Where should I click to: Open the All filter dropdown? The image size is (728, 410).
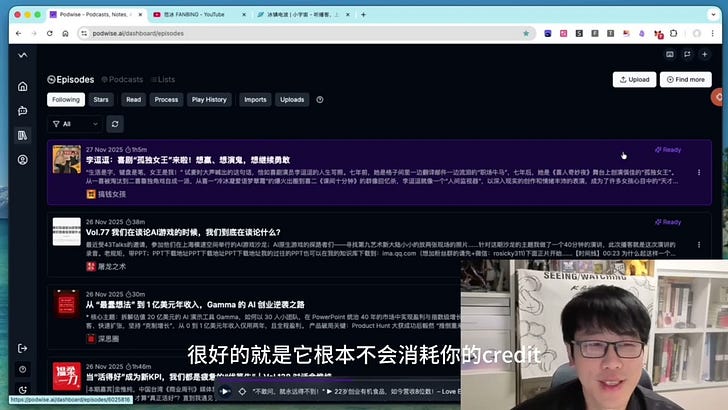(75, 124)
